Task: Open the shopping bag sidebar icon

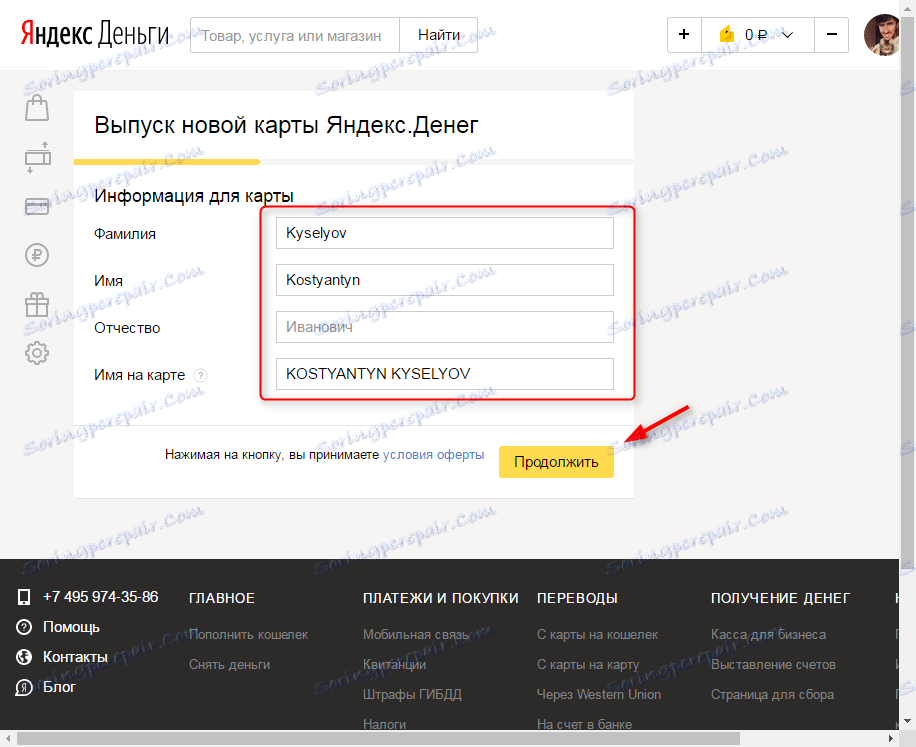Action: [37, 108]
